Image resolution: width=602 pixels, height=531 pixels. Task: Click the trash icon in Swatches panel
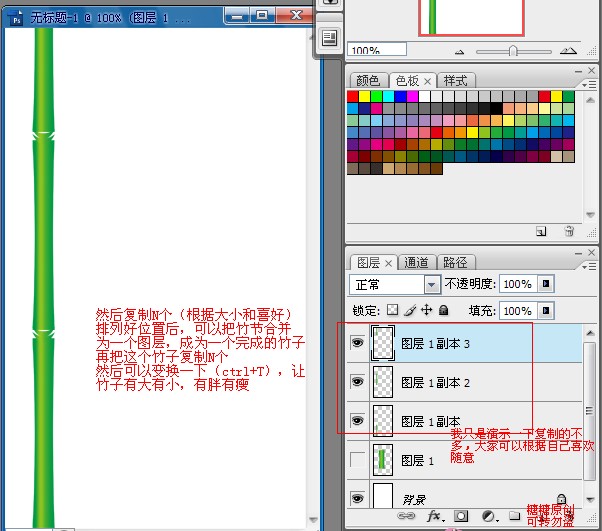coord(569,231)
